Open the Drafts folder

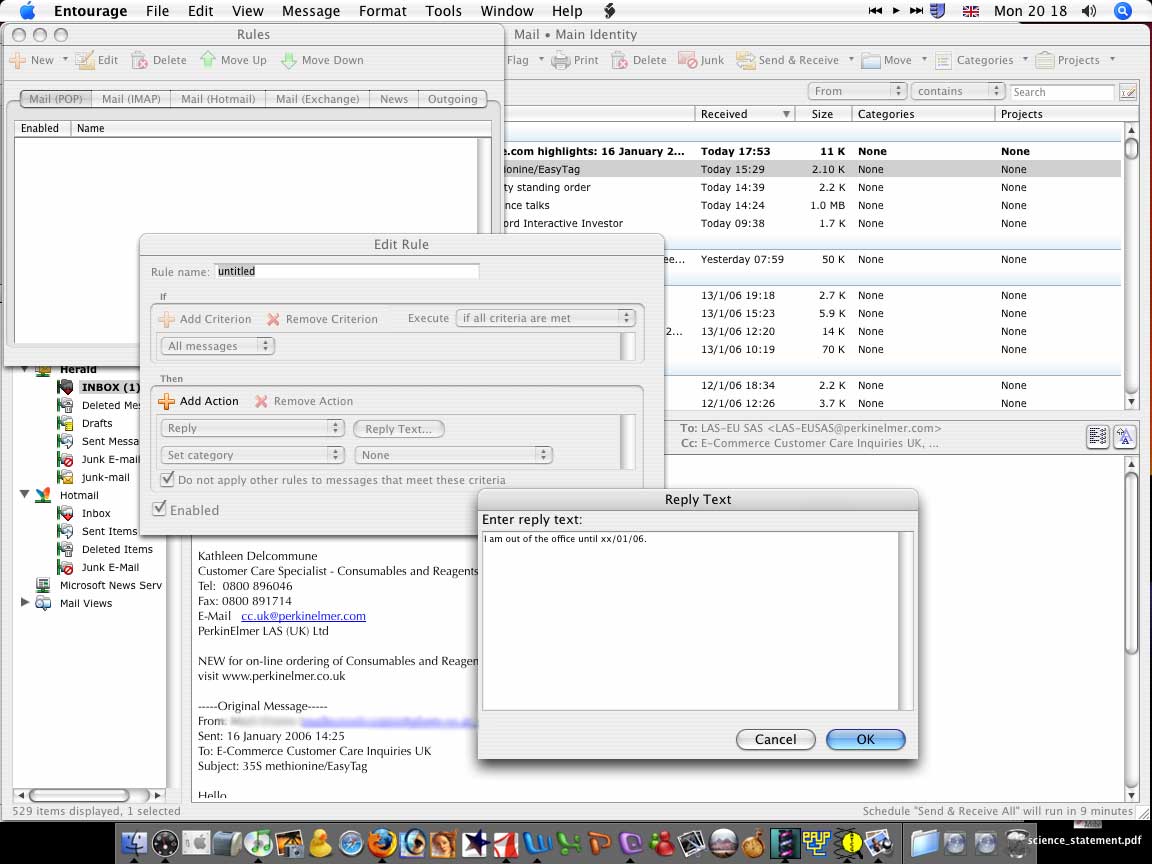97,423
